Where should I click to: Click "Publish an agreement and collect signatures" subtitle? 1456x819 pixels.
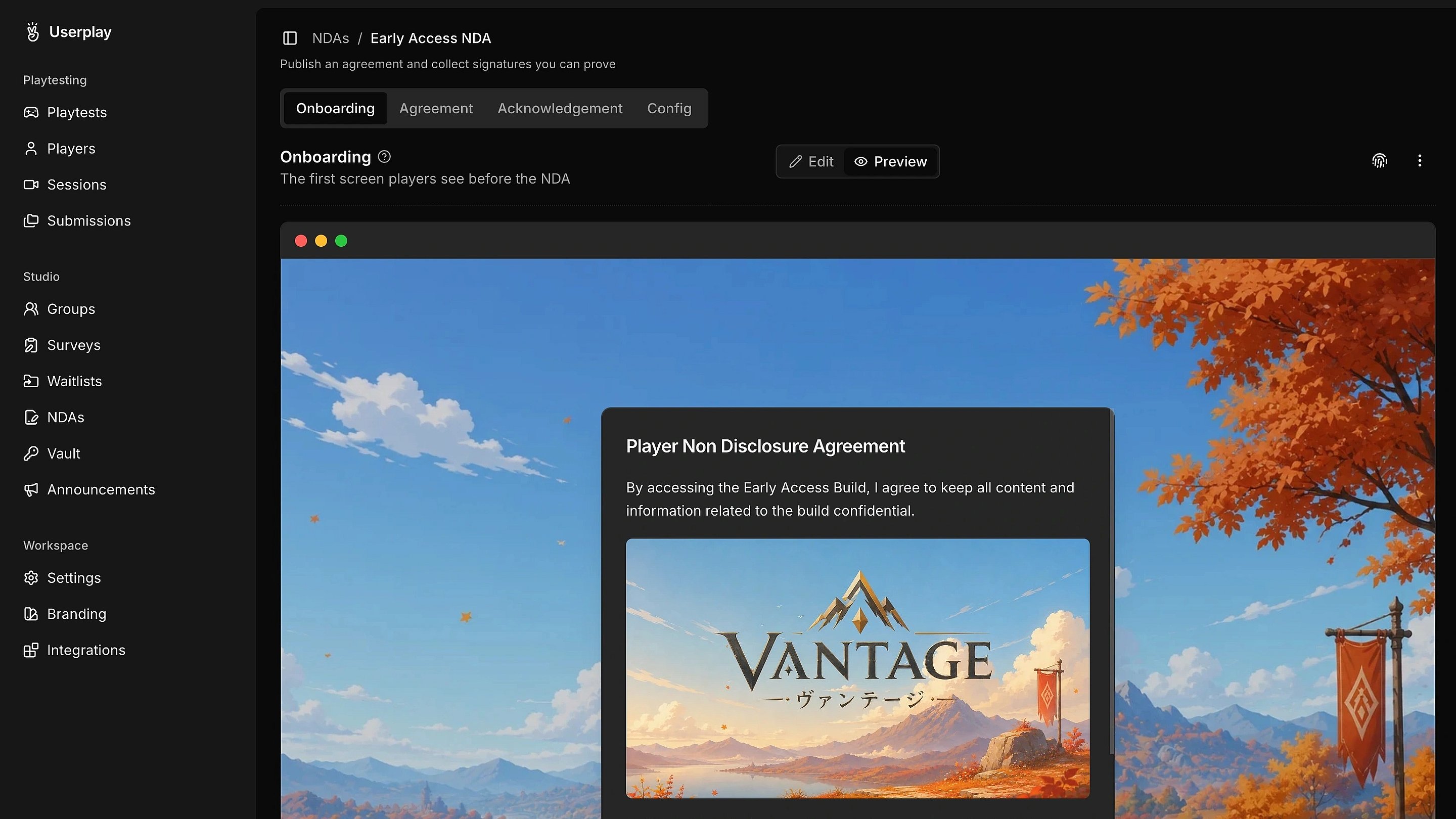[447, 64]
